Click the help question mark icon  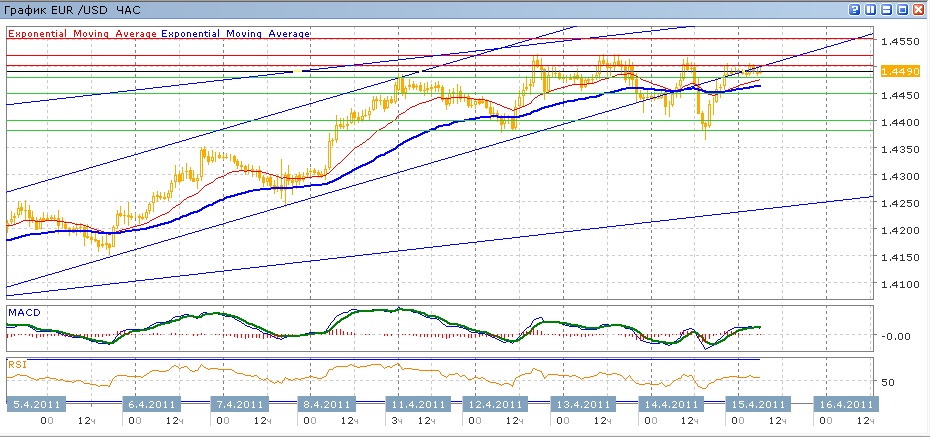pyautogui.click(x=853, y=9)
